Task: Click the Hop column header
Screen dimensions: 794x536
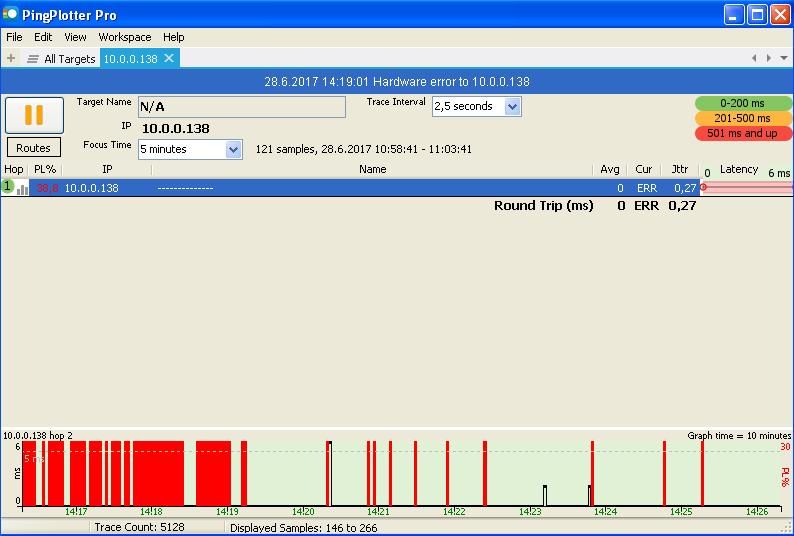Action: [x=14, y=169]
